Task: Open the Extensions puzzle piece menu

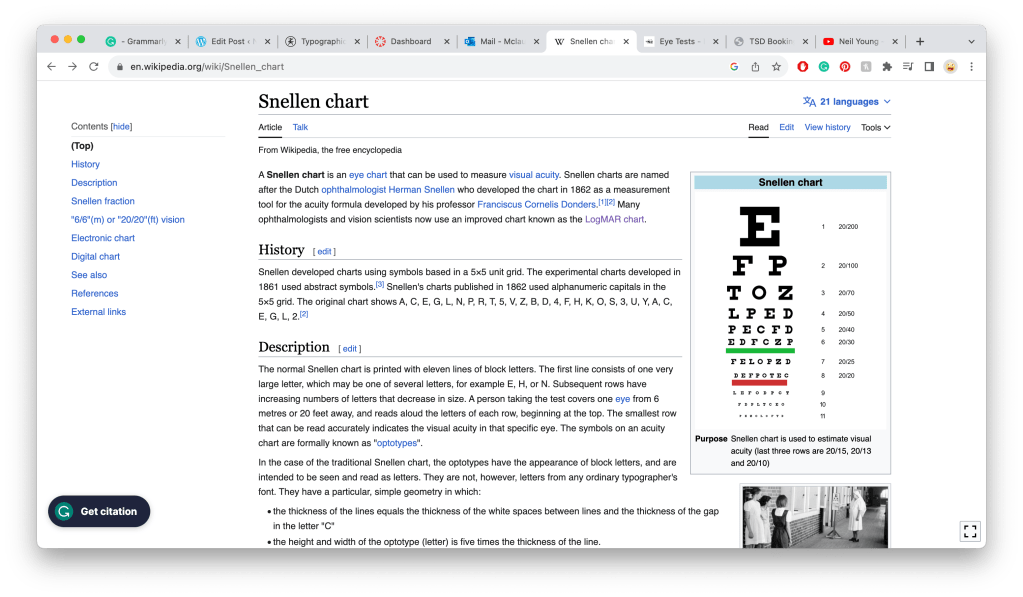Action: tap(887, 67)
